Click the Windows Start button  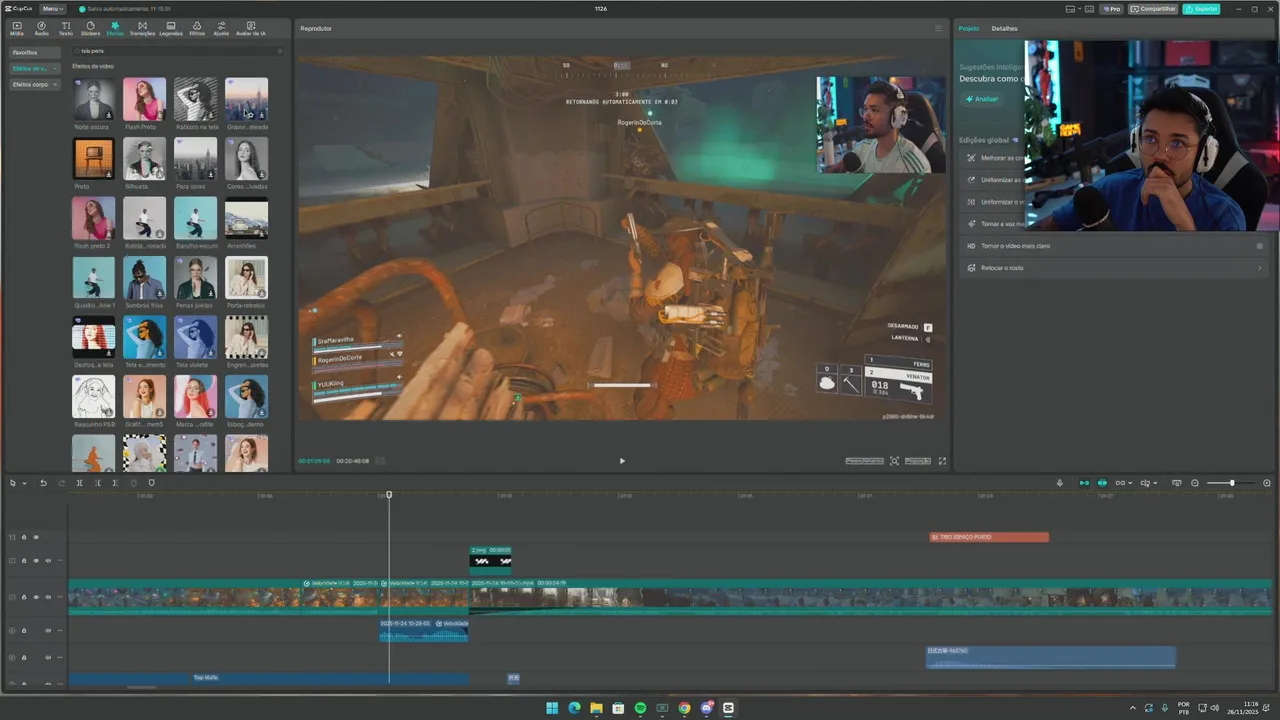click(552, 708)
